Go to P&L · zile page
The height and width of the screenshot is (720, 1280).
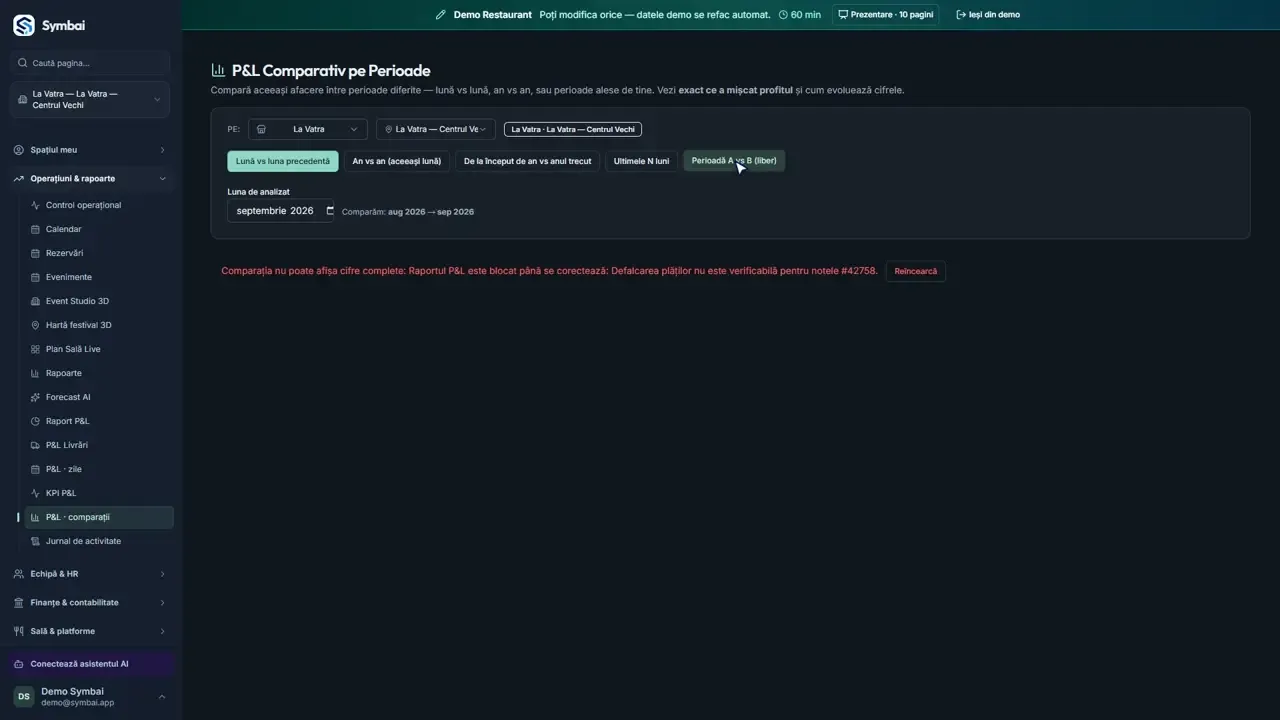[x=99, y=469]
